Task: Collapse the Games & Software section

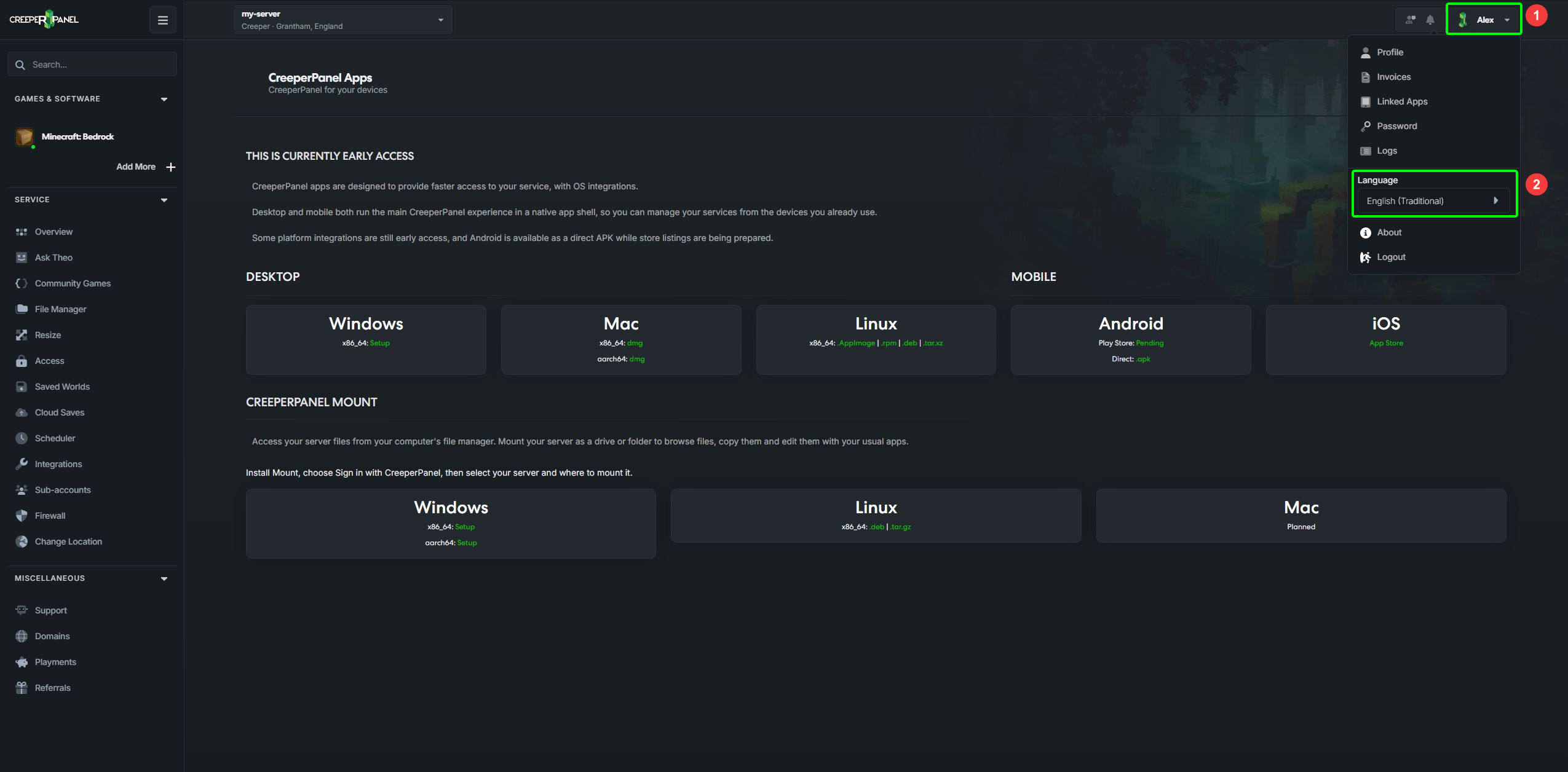Action: pos(164,99)
